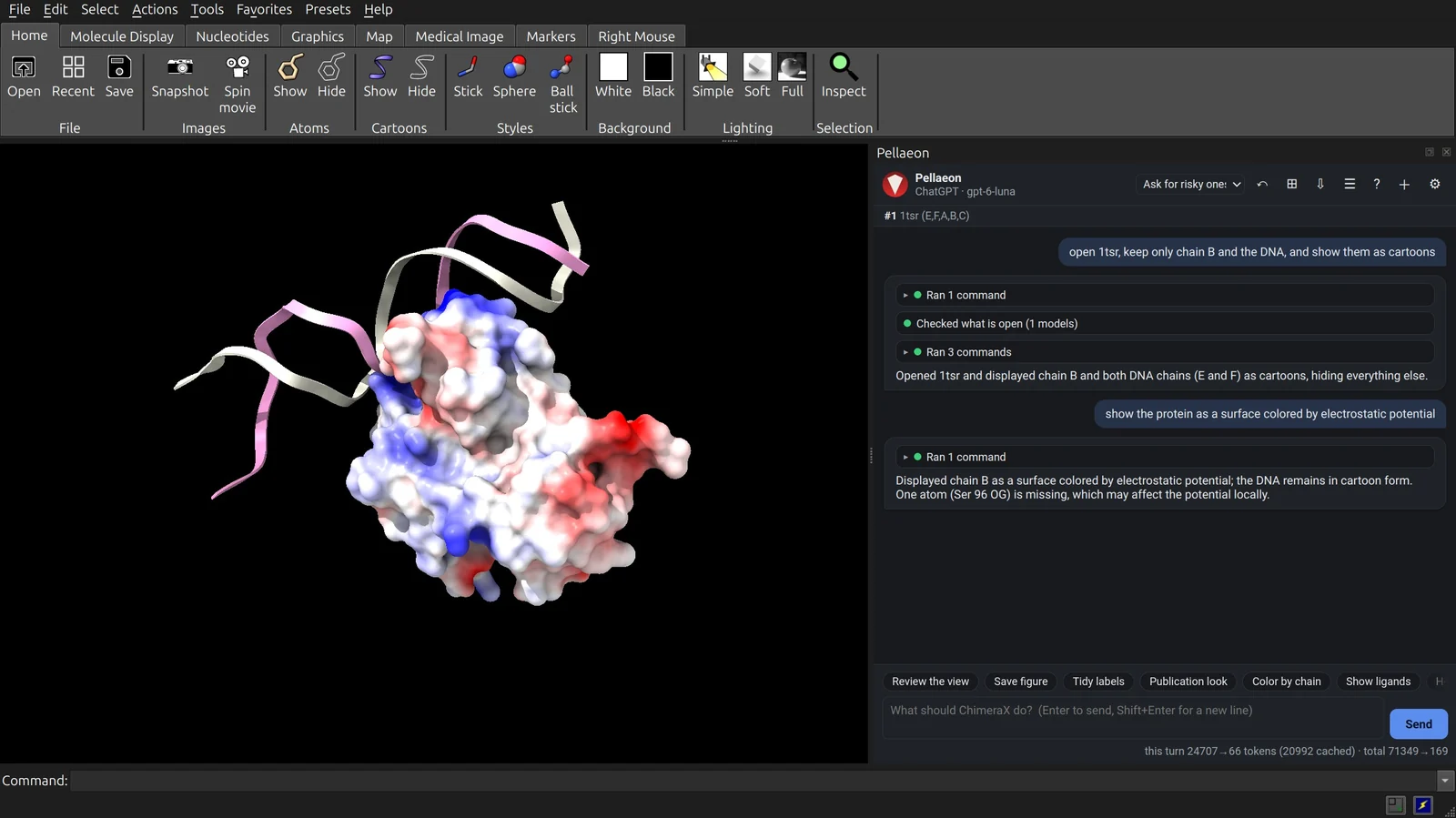
Task: Switch to the Medical Image tab
Action: pyautogui.click(x=460, y=36)
